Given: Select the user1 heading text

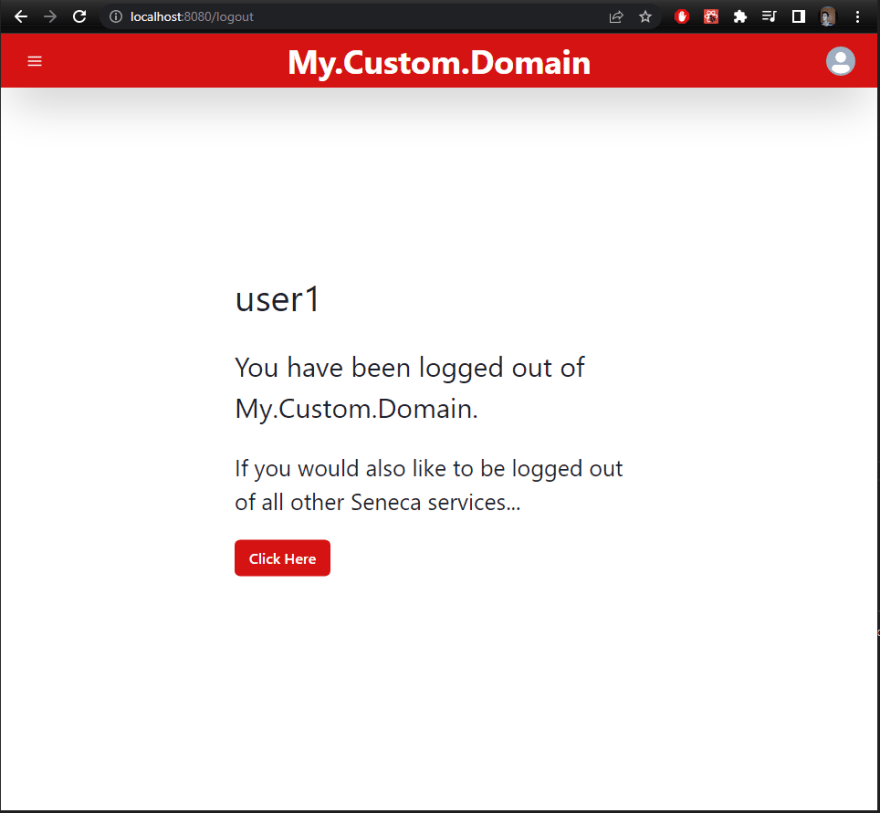Looking at the screenshot, I should click(277, 299).
